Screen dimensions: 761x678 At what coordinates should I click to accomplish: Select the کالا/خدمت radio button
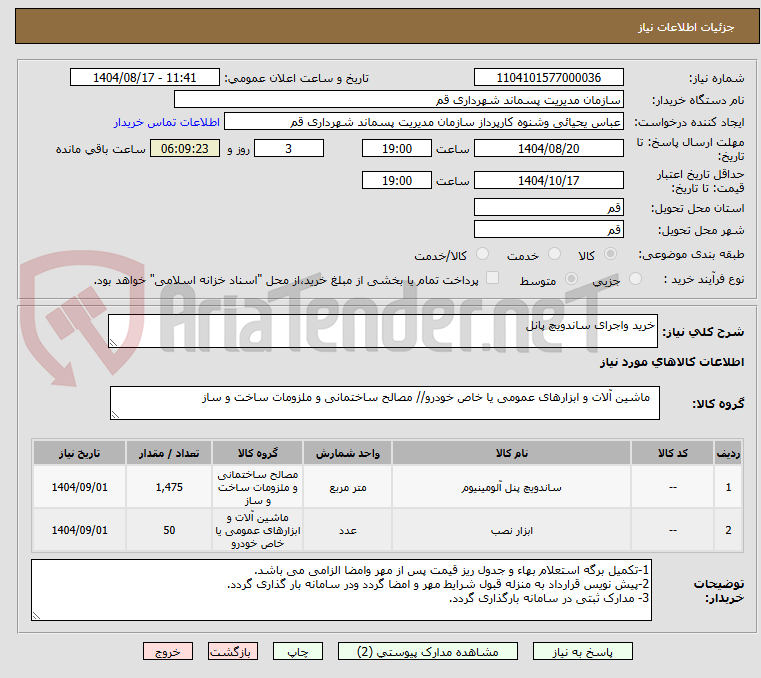482,254
